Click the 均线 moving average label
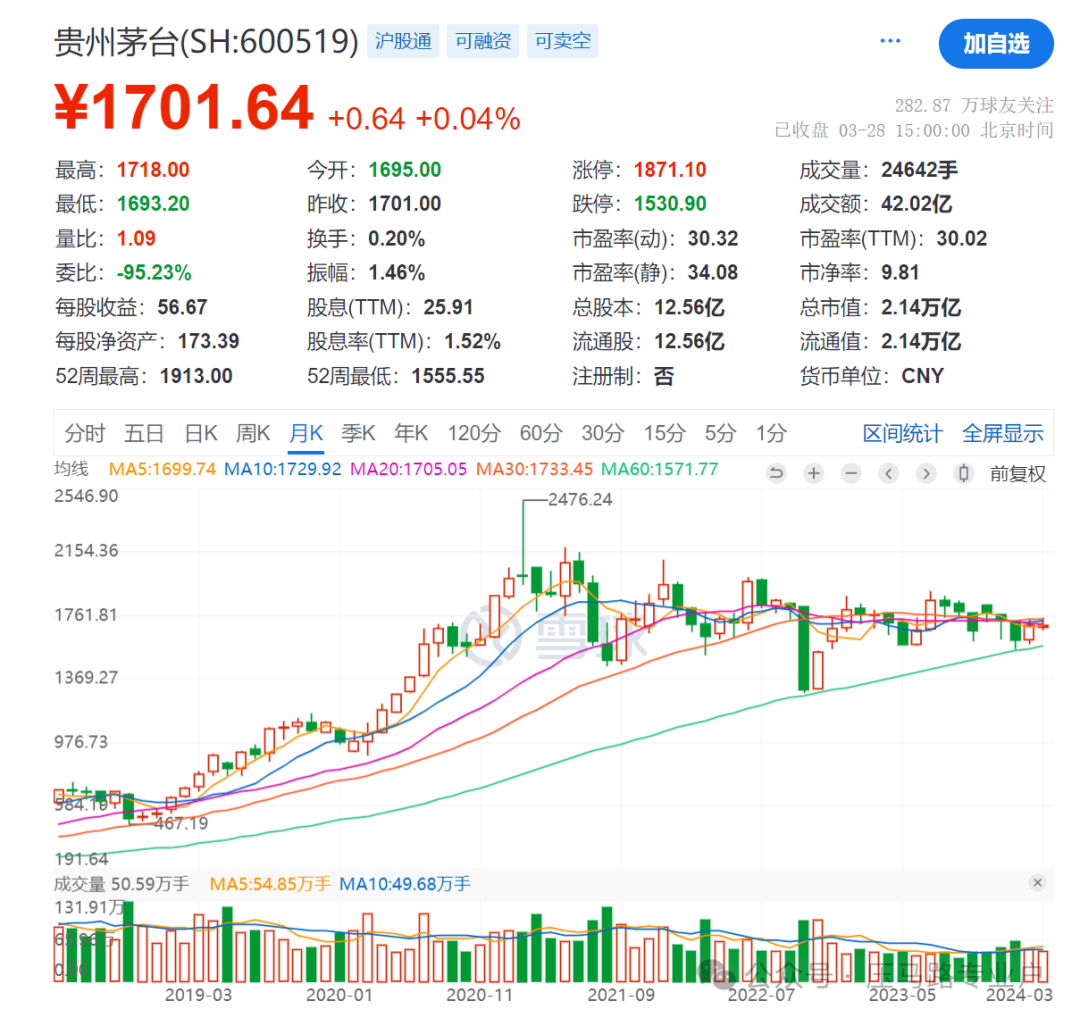This screenshot has width=1080, height=1018. [72, 469]
